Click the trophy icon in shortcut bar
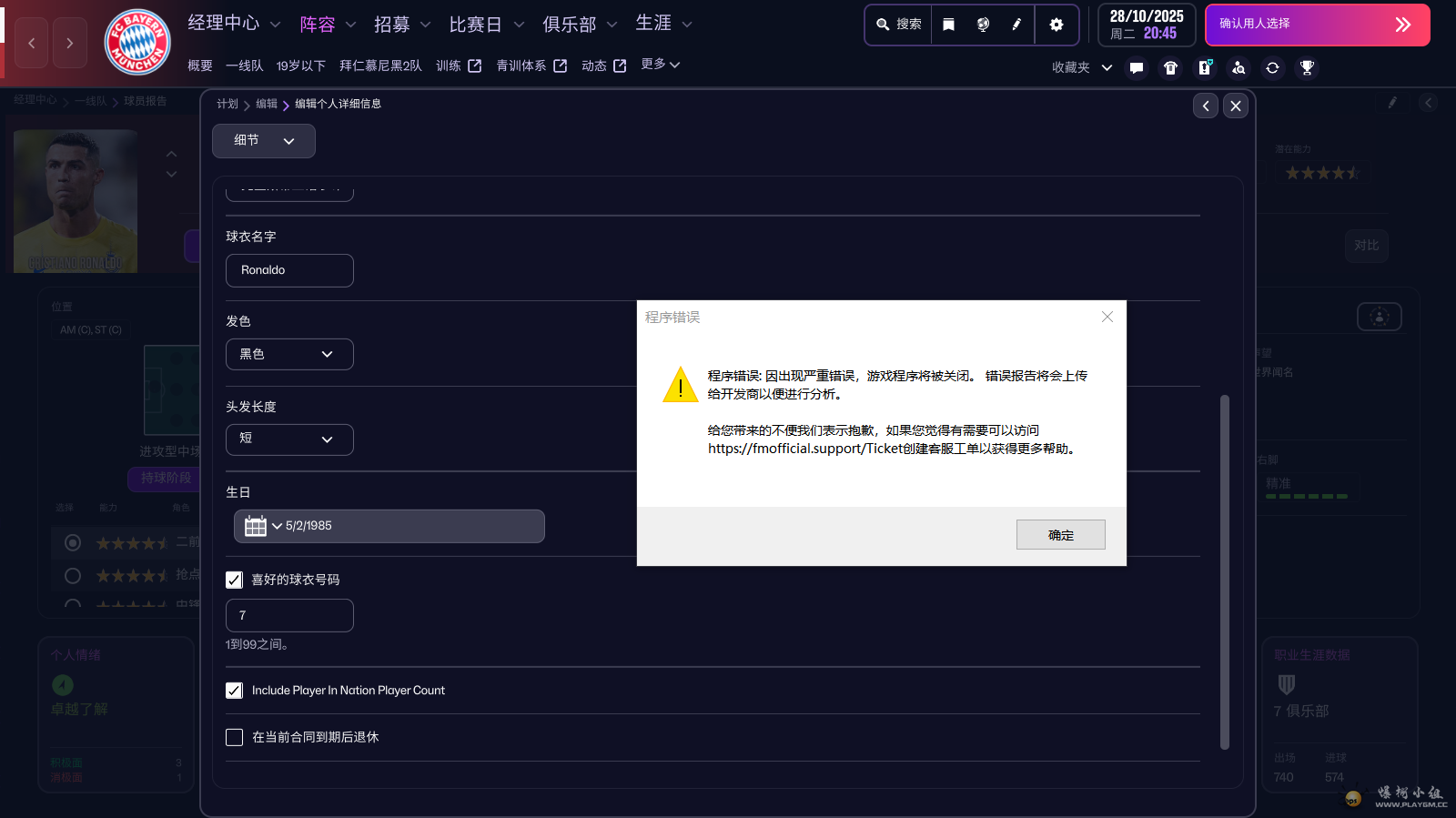Screen dimensions: 1456x818 (1307, 67)
